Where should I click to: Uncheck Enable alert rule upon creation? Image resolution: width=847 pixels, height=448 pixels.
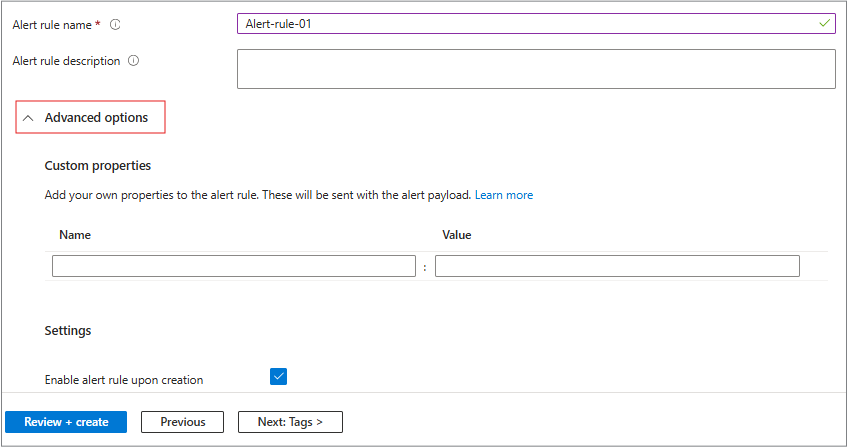[279, 377]
